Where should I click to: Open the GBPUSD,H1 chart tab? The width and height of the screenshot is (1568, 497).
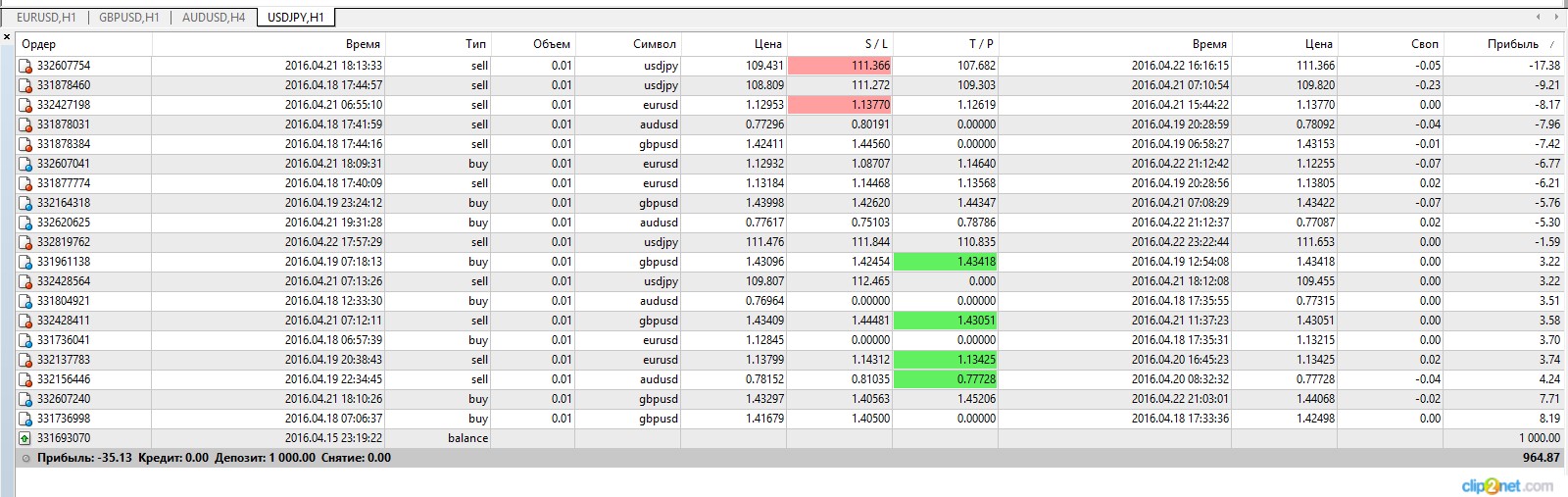click(129, 18)
